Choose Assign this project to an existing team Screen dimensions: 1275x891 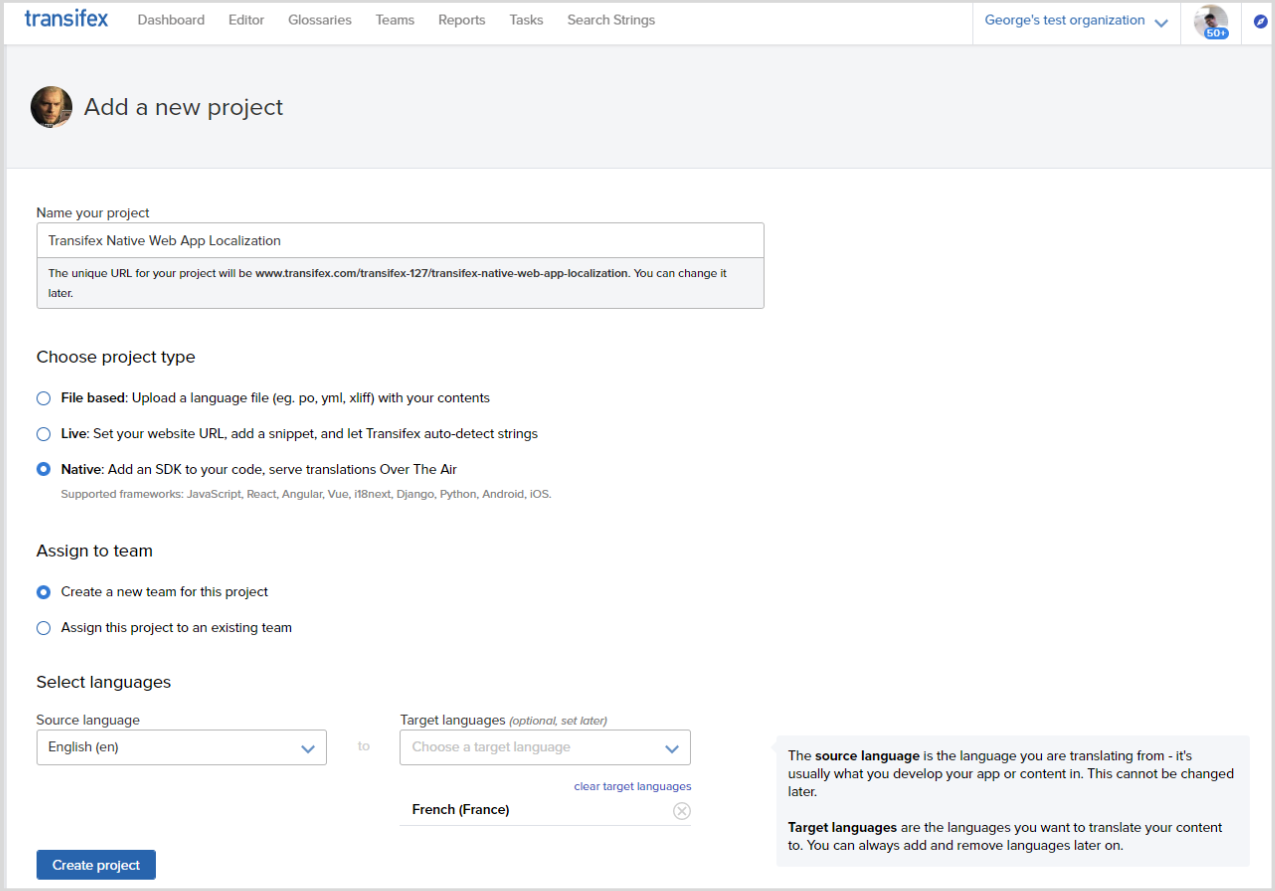pos(43,628)
